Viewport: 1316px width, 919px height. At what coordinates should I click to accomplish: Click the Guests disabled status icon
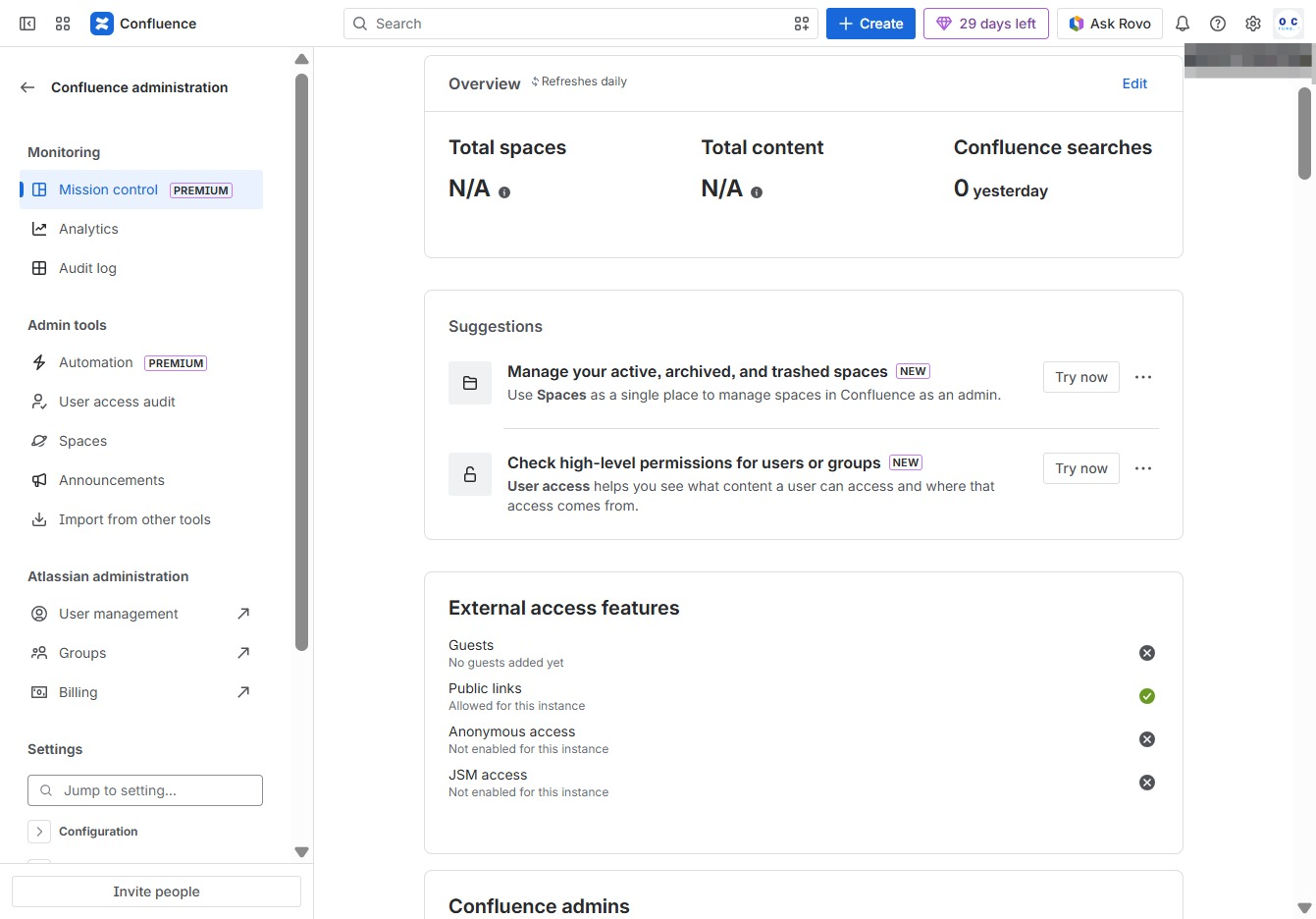coord(1147,653)
